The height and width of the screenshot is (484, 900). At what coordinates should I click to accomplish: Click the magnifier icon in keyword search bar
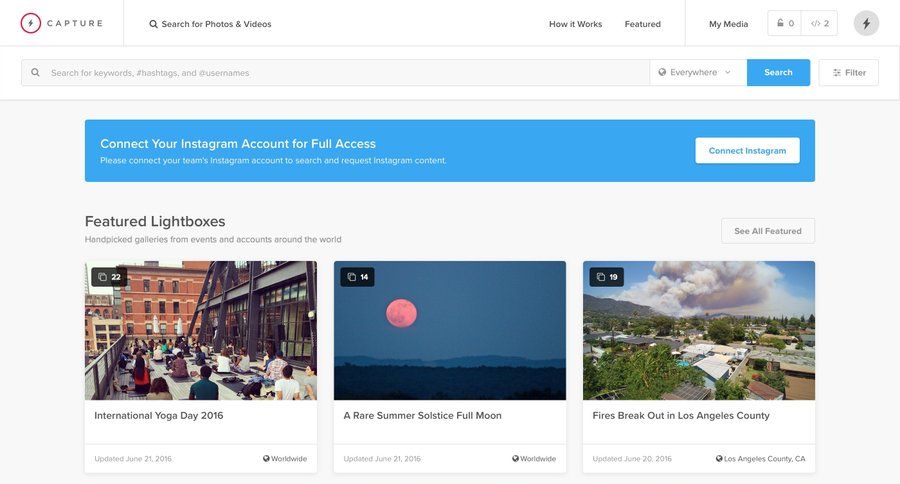point(36,73)
